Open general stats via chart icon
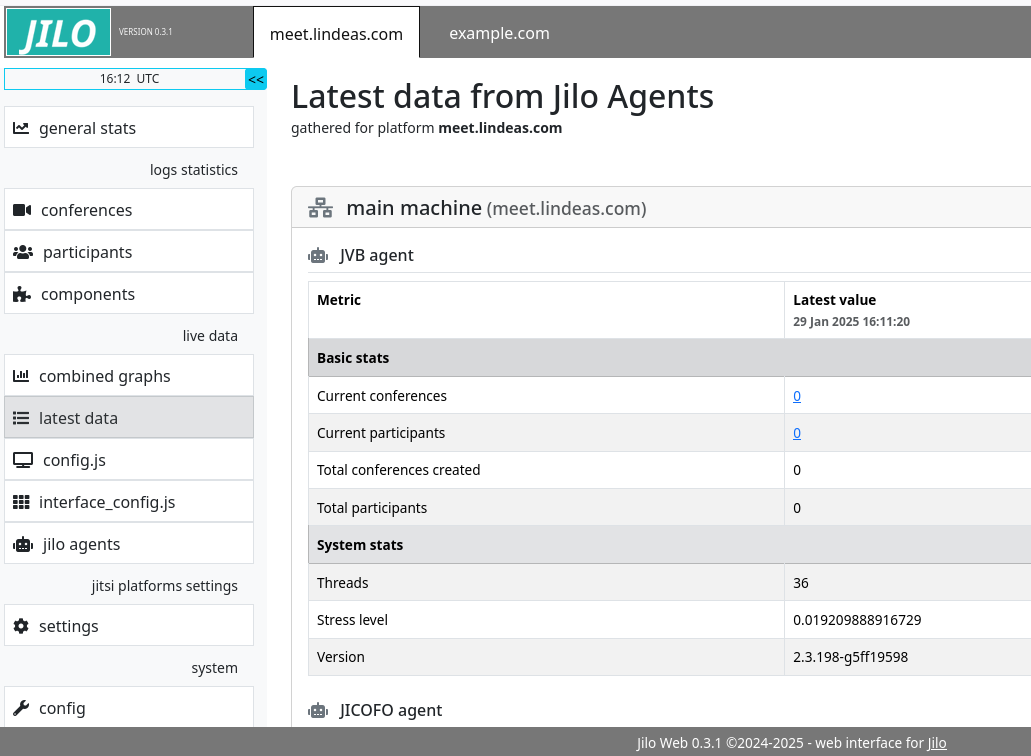 pyautogui.click(x=21, y=128)
